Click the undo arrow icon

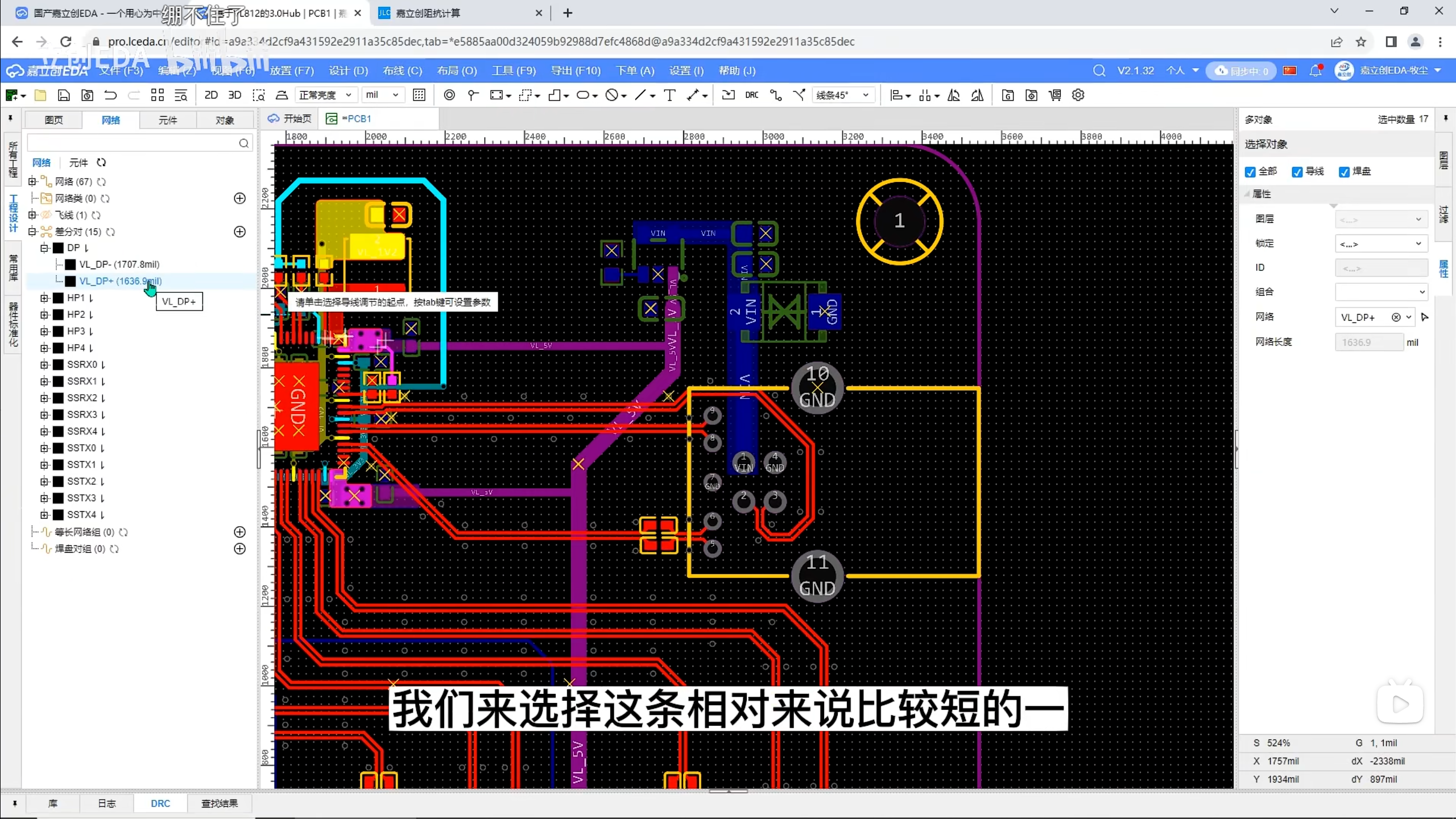110,95
